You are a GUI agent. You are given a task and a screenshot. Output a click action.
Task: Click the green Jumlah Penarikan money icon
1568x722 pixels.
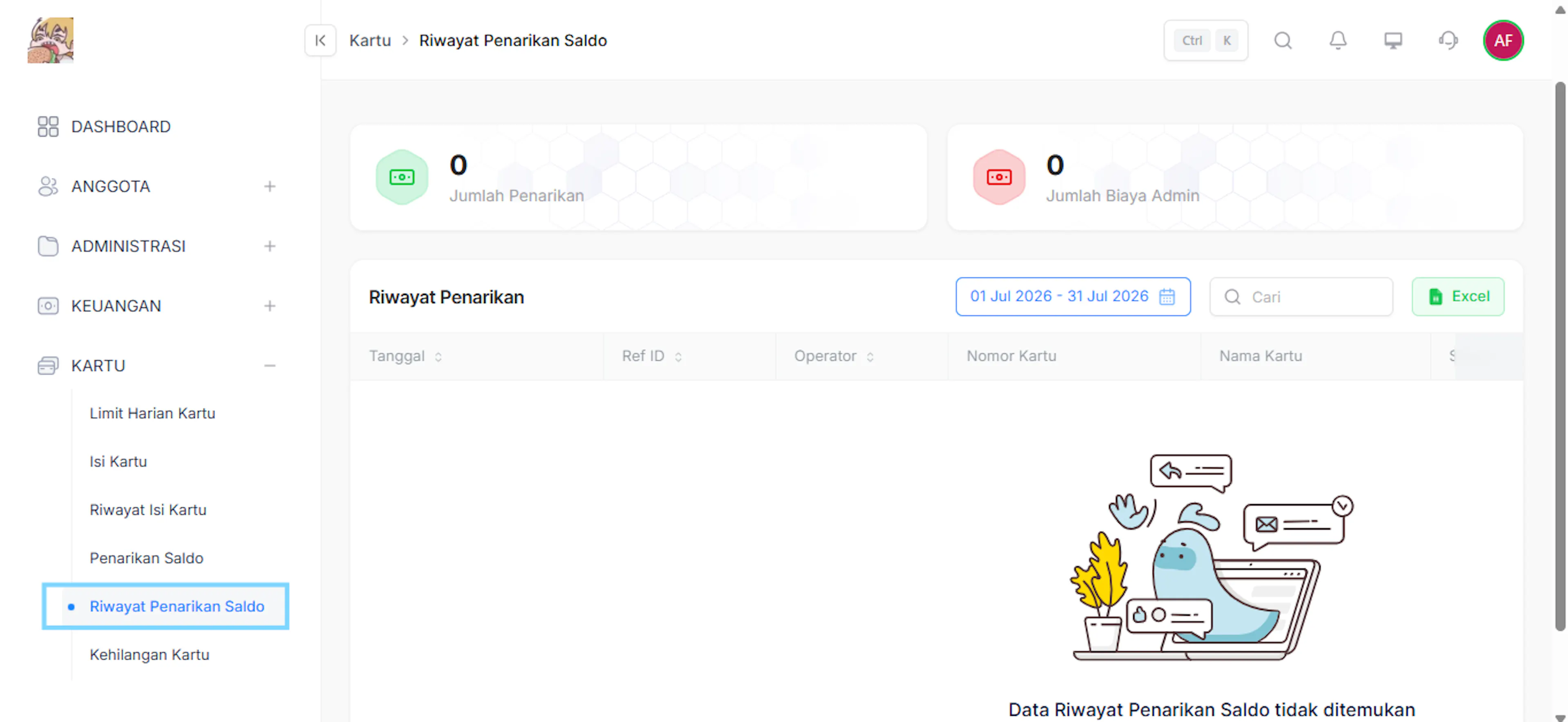(x=402, y=177)
